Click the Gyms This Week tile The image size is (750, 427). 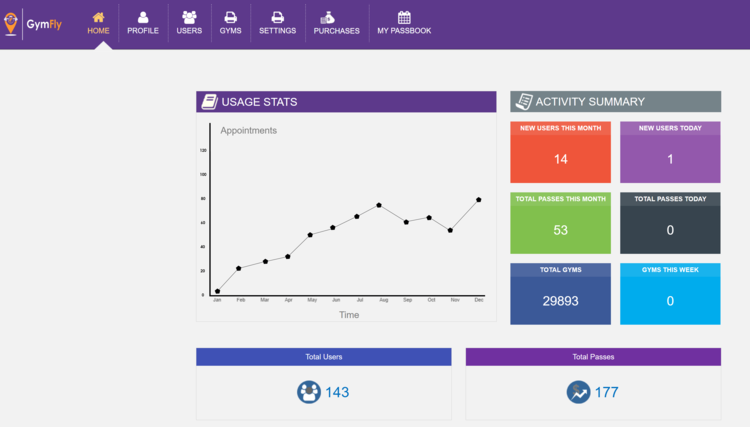pyautogui.click(x=670, y=294)
